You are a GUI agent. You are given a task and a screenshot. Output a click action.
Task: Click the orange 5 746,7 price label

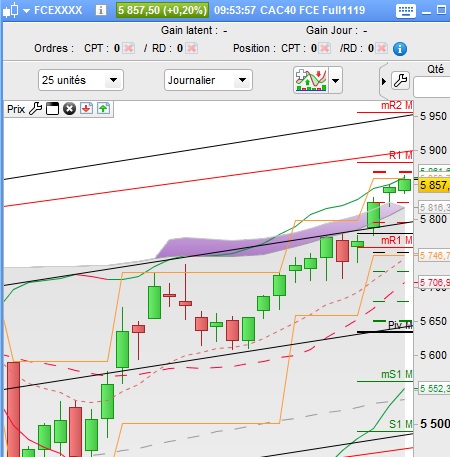[434, 256]
